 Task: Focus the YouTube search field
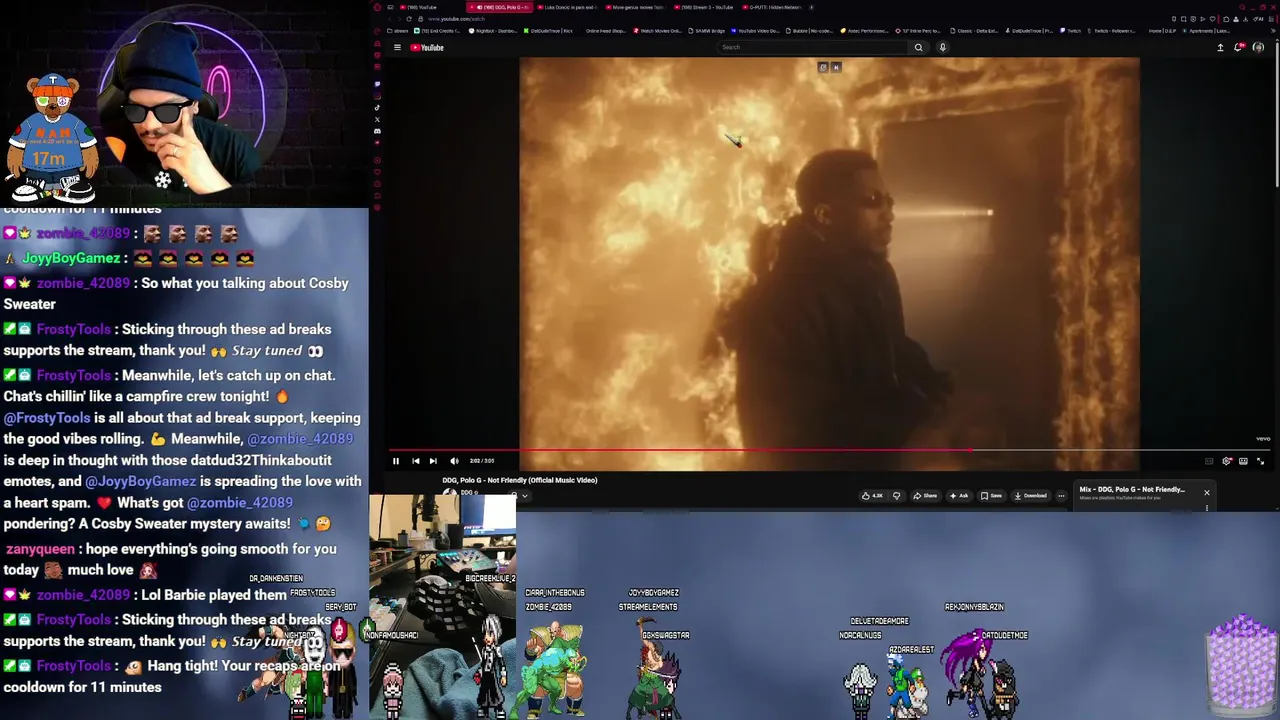point(813,47)
